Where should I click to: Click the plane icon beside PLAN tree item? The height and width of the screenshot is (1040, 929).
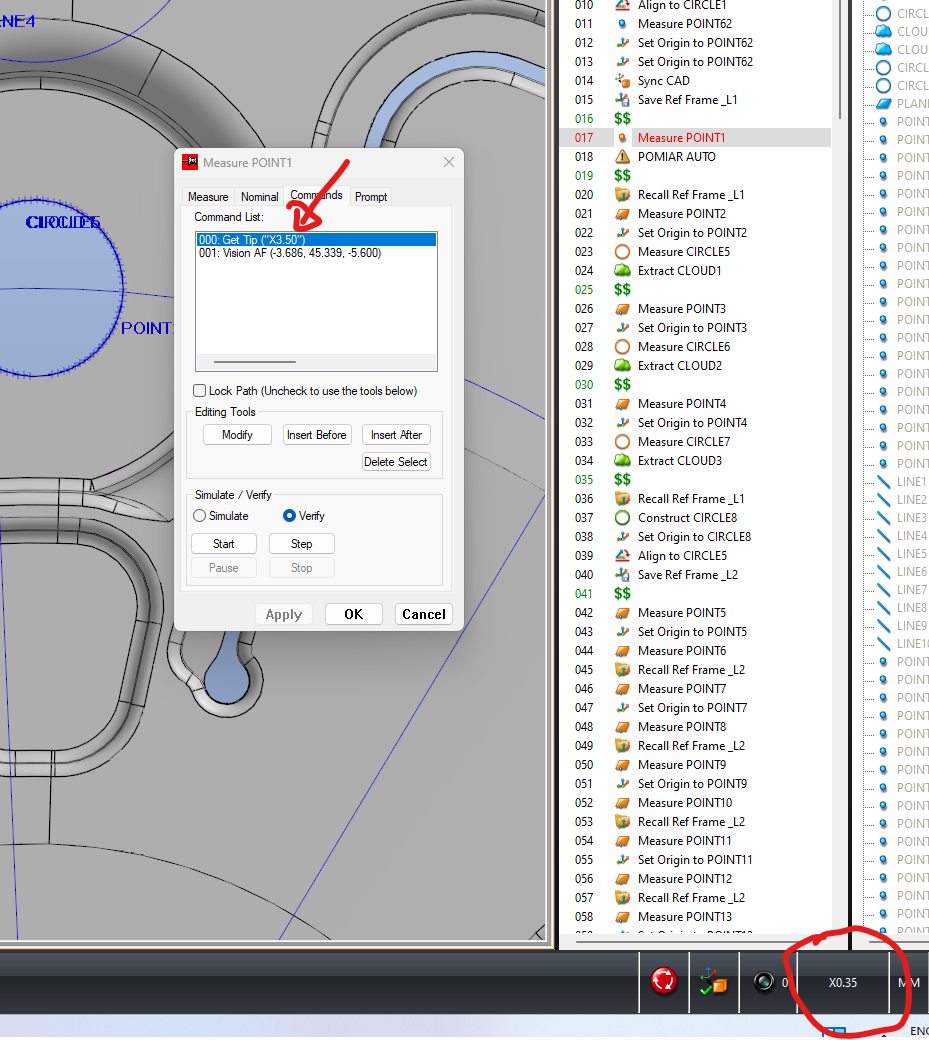[883, 103]
